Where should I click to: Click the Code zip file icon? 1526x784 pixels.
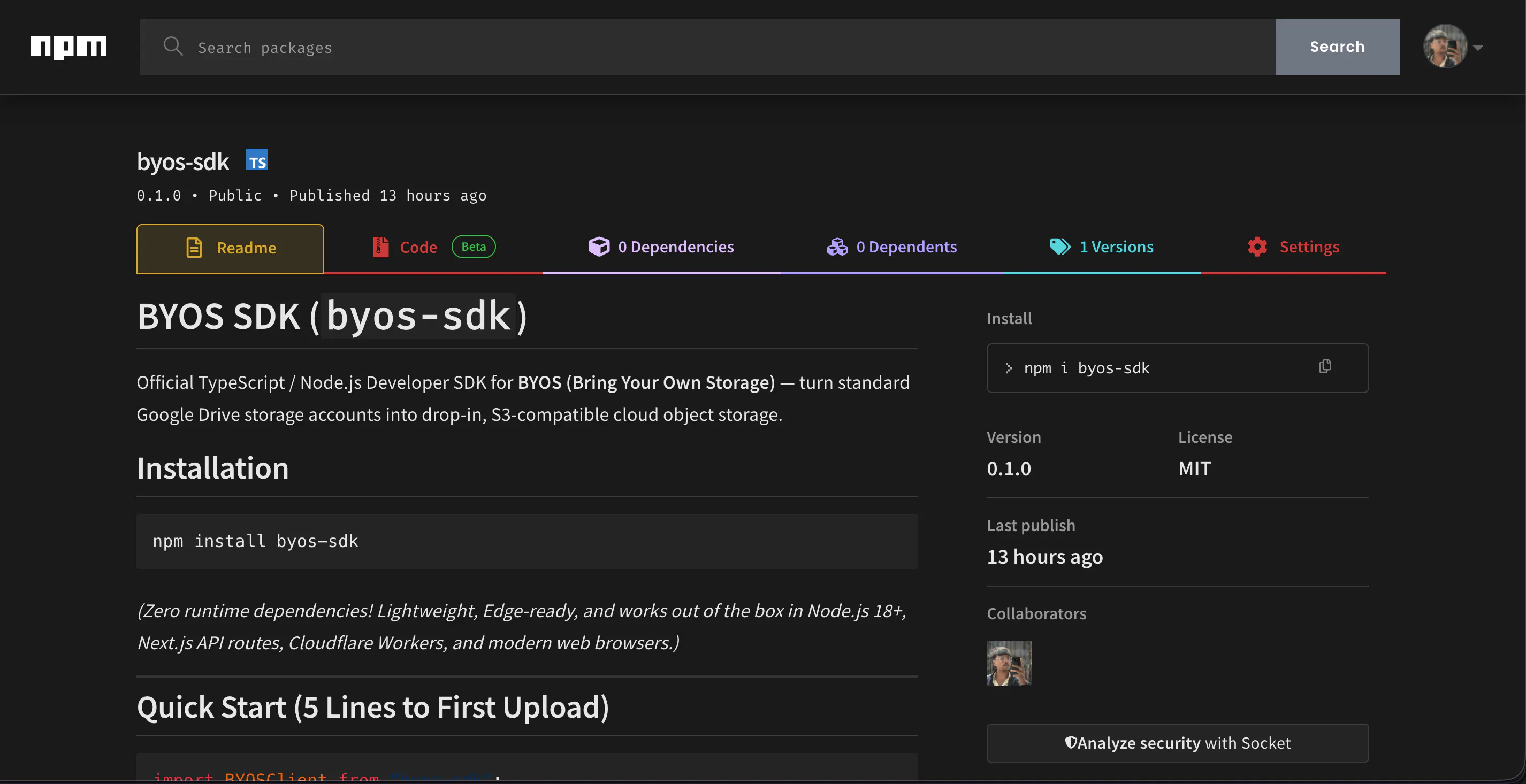[380, 247]
